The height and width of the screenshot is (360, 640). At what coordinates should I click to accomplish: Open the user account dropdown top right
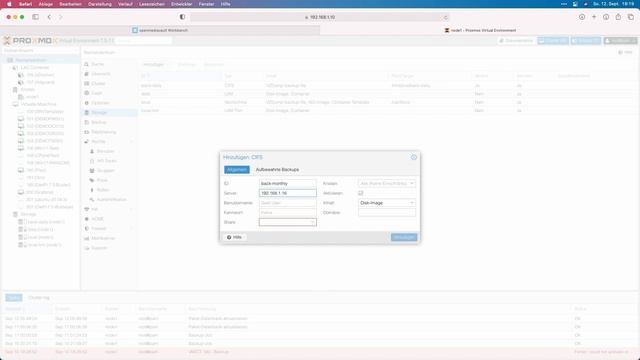click(x=620, y=41)
